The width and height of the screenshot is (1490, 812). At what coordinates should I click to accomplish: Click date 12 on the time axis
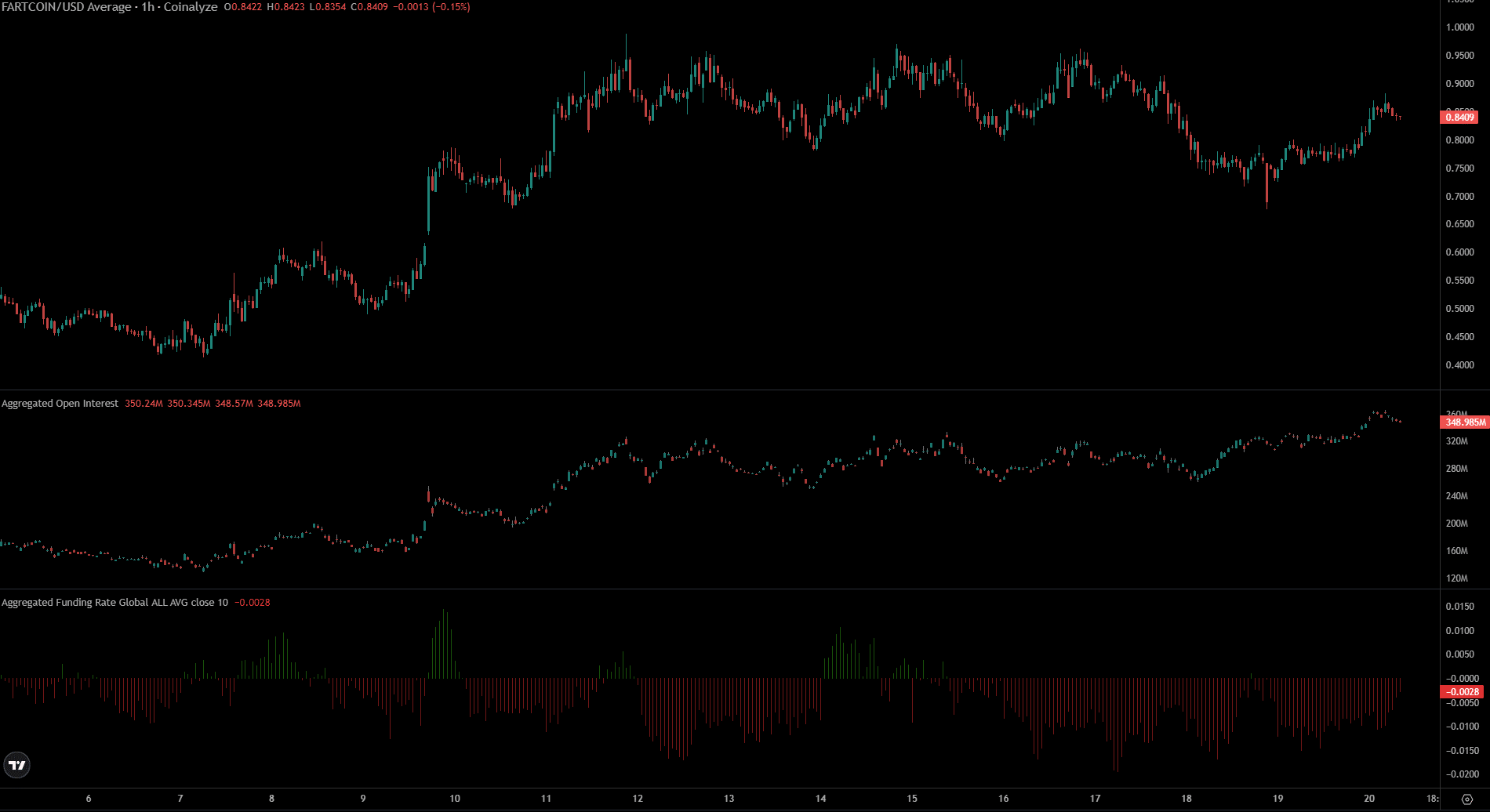click(x=638, y=799)
